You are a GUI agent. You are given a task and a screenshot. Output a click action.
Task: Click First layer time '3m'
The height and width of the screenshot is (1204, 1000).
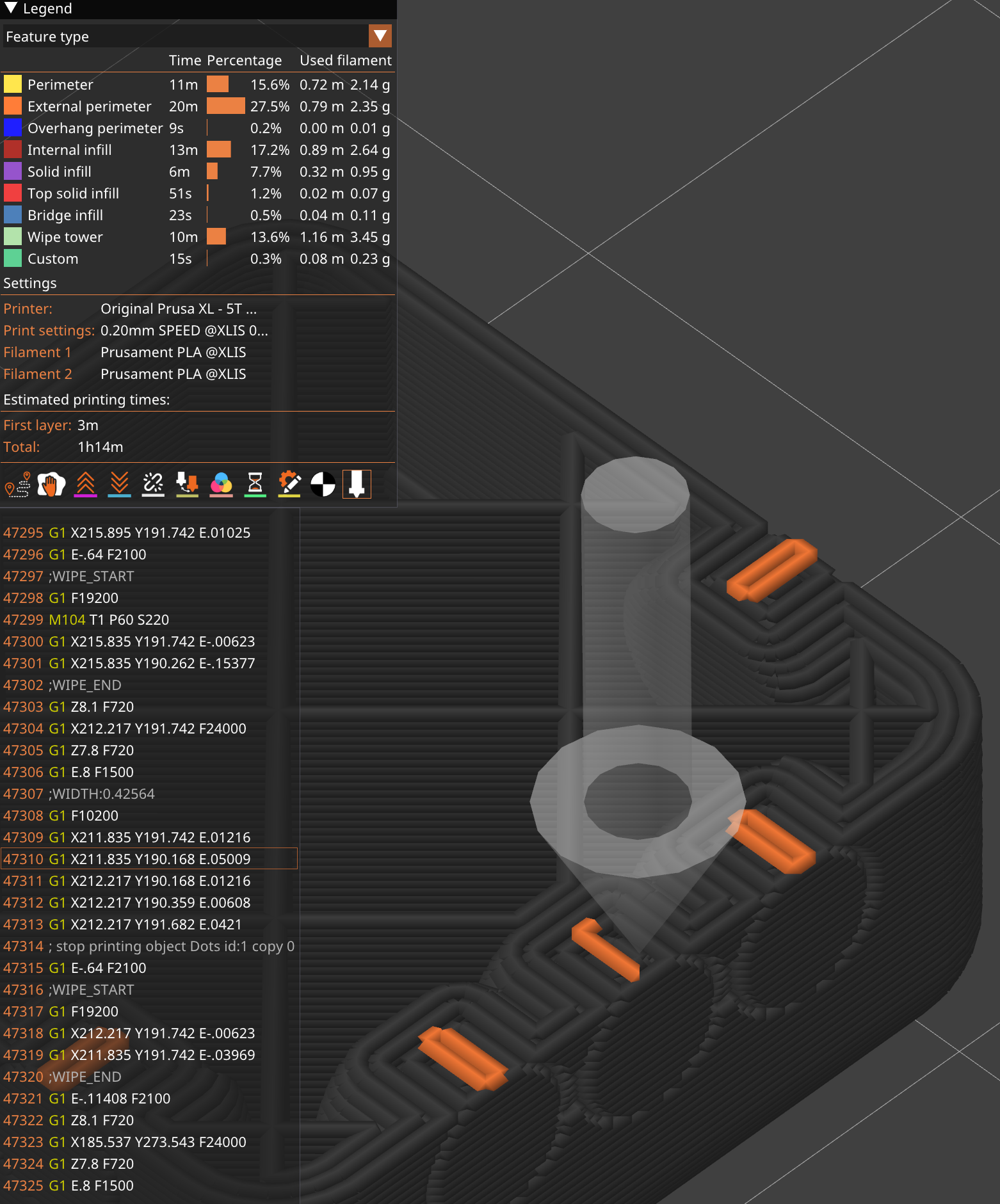click(x=88, y=425)
